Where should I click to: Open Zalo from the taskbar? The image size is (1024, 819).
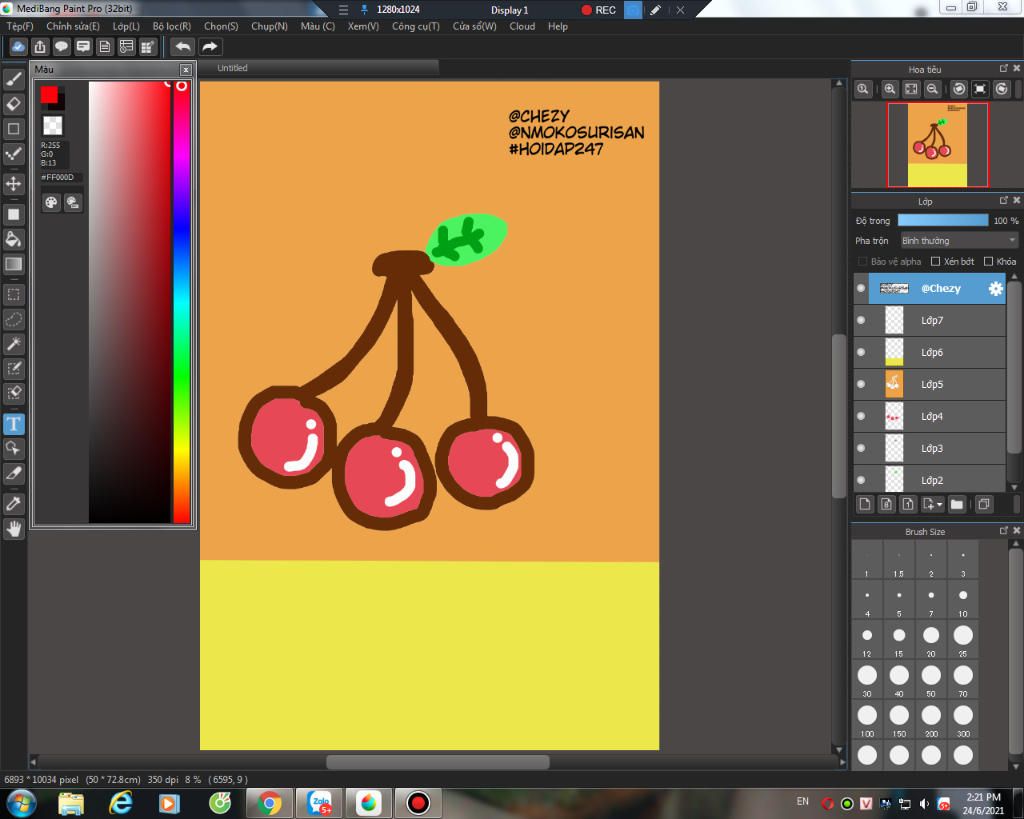coord(319,803)
